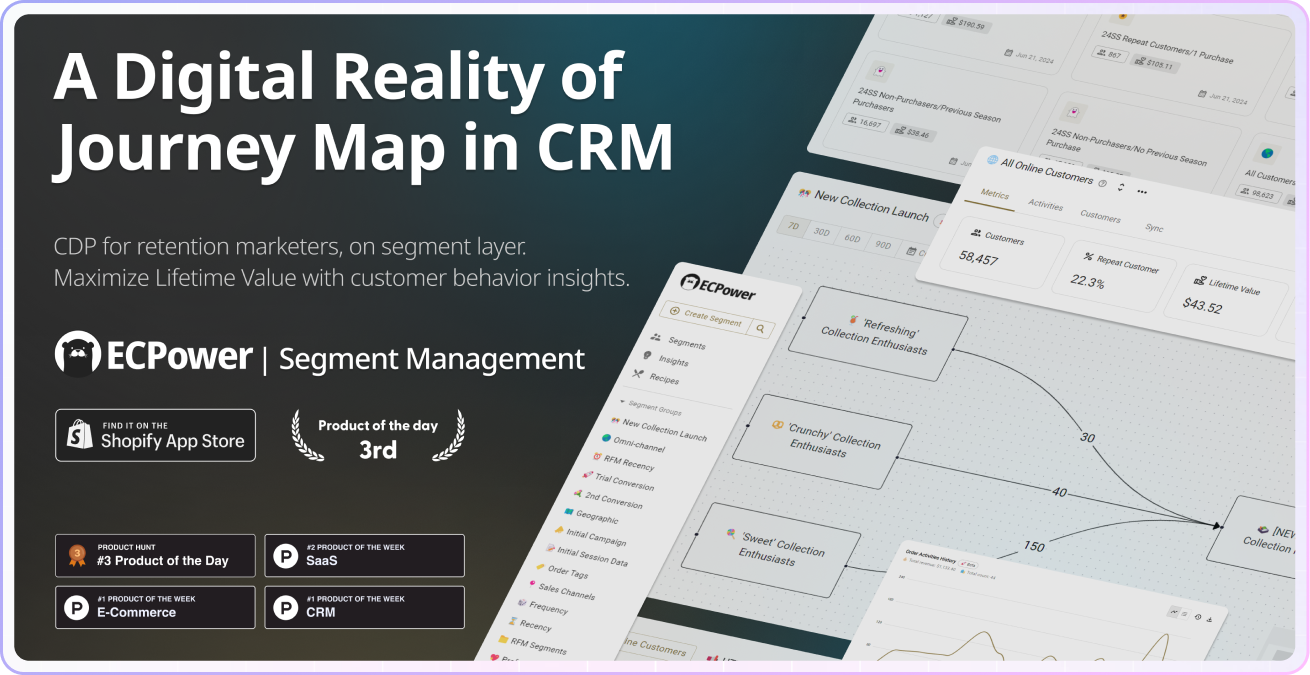Select New Collection Launch in Segment Groups
1310x675 pixels.
pos(665,430)
